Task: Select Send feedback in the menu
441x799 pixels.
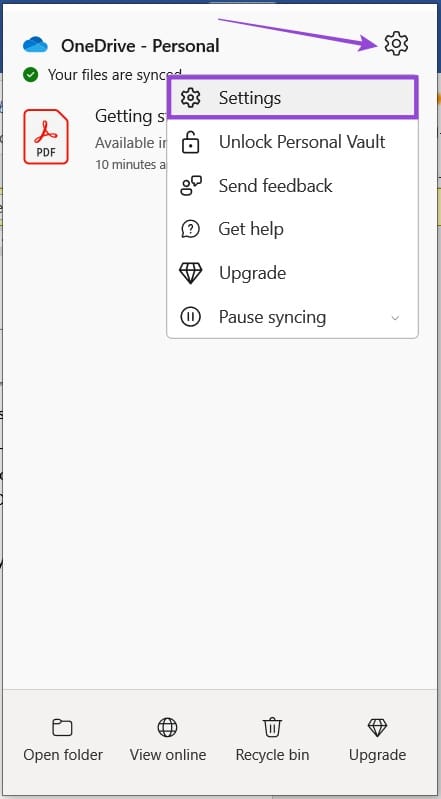Action: (x=293, y=185)
